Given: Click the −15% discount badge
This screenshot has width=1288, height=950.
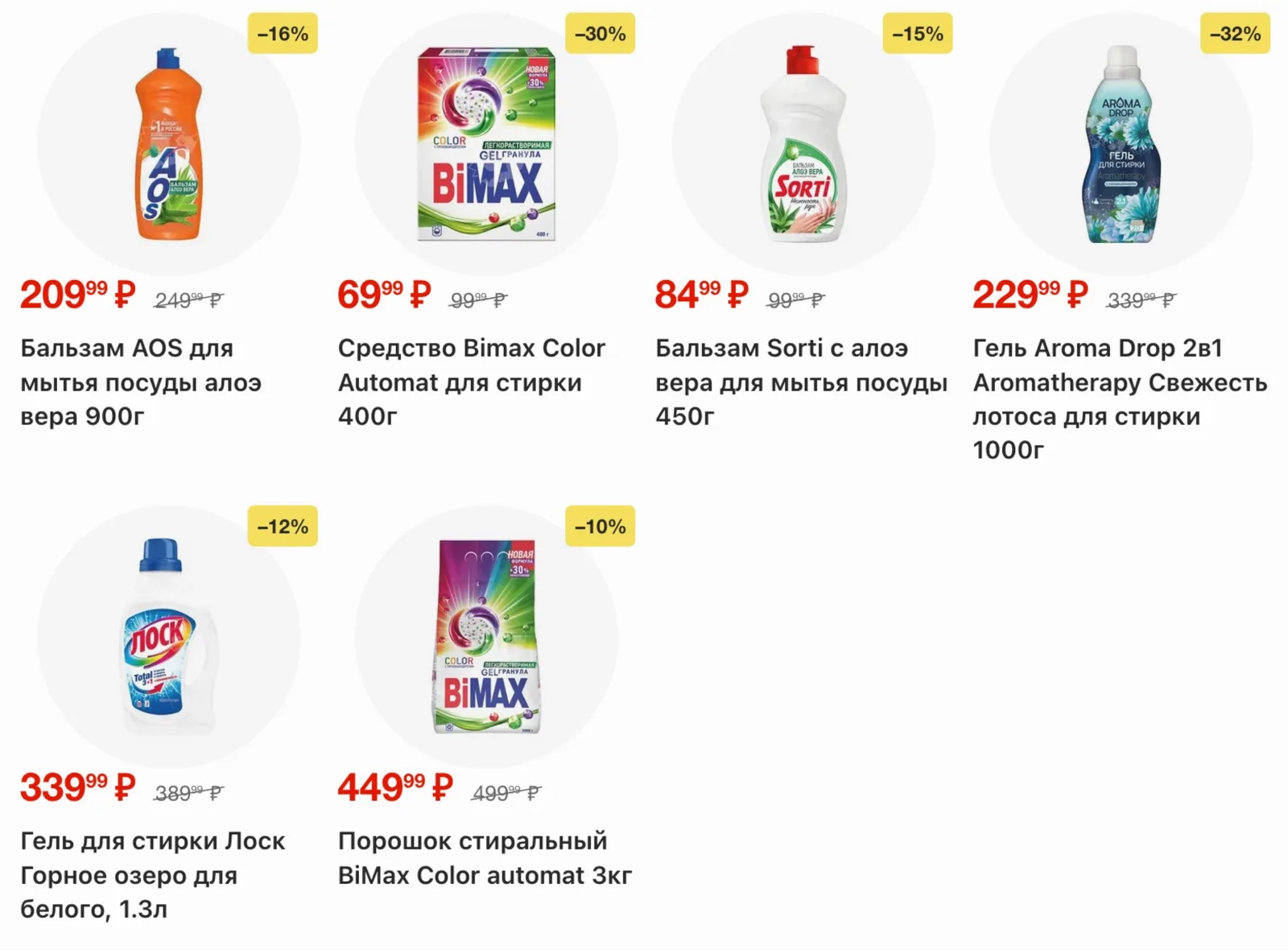Looking at the screenshot, I should point(918,34).
